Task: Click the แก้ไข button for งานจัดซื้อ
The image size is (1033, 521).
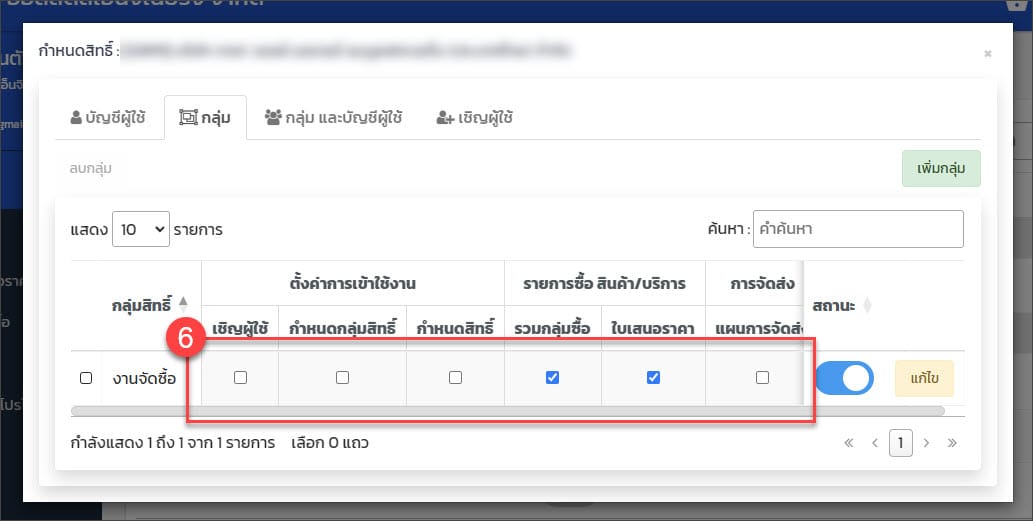Action: 923,378
